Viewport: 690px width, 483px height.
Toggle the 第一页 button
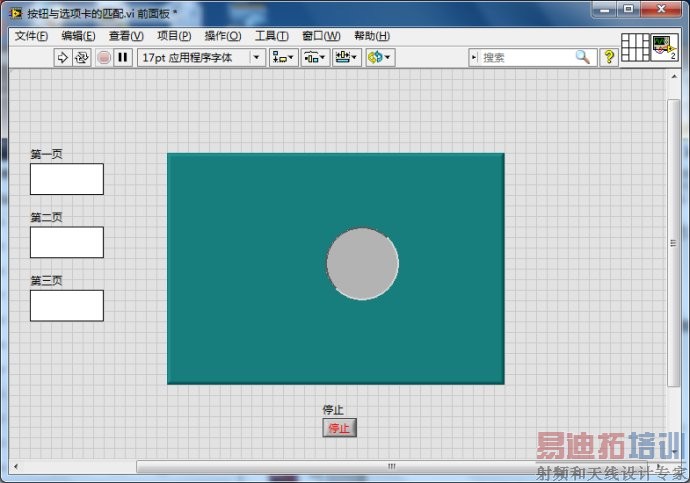(x=67, y=179)
